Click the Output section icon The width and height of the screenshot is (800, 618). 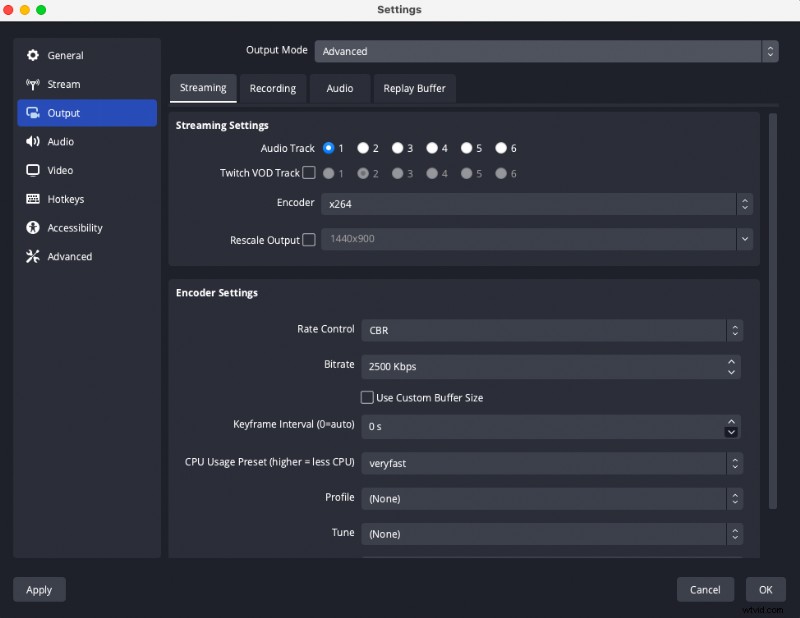33,113
